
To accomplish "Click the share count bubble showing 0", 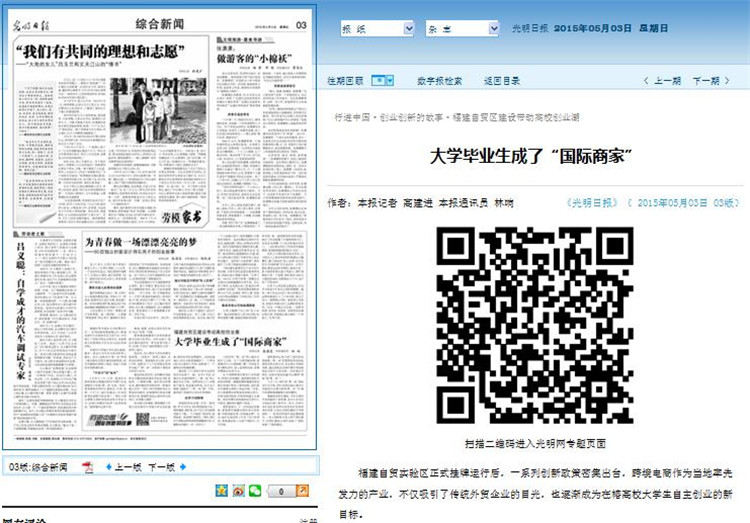I will coord(281,491).
